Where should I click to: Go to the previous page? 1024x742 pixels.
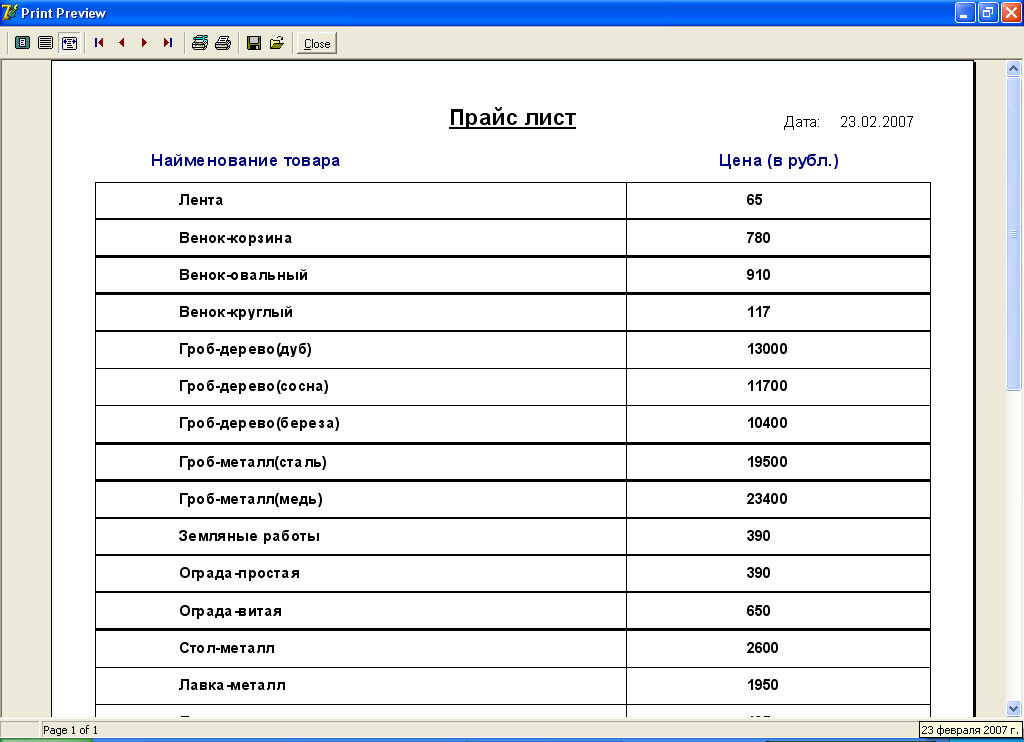(x=122, y=43)
